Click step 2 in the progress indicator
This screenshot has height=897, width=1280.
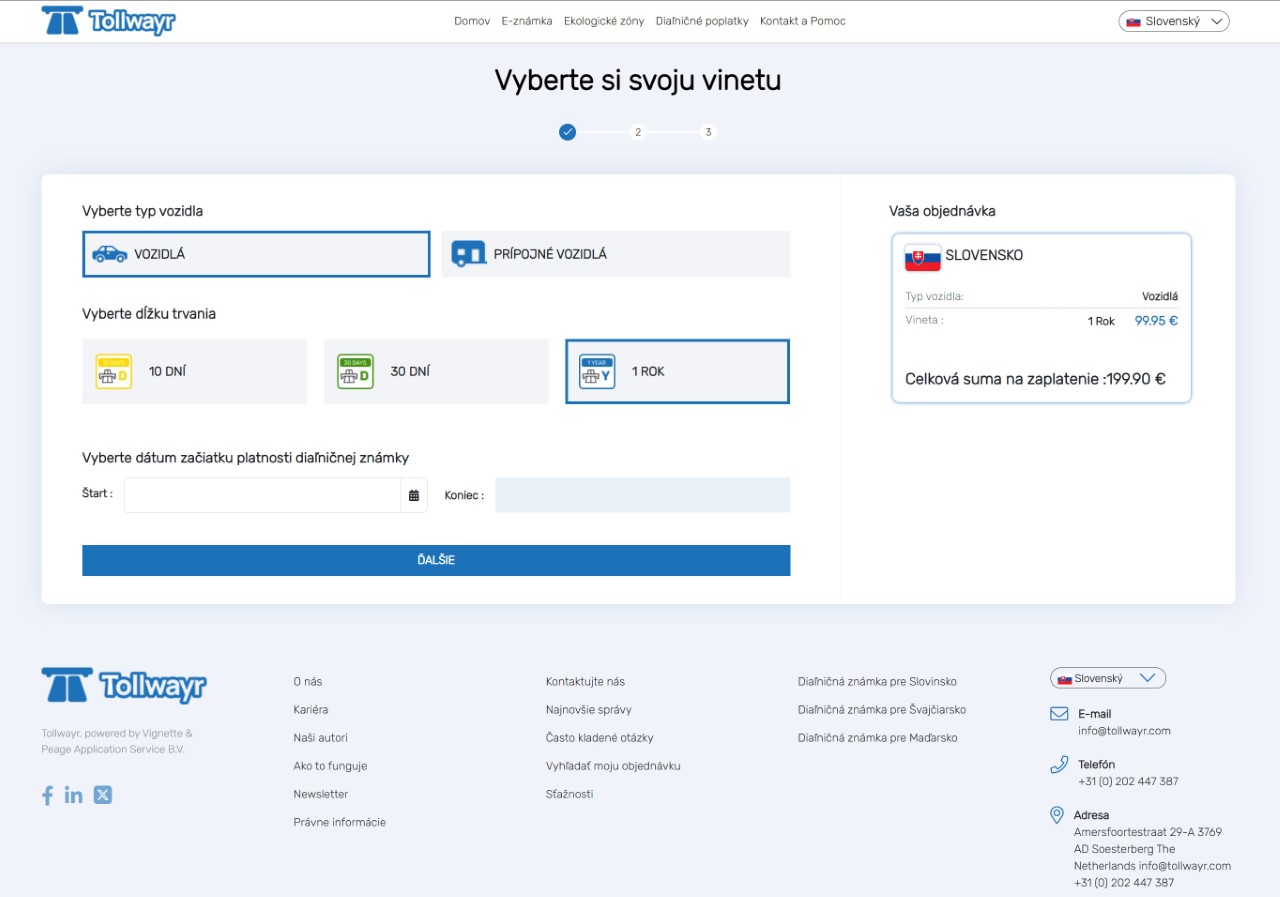coord(638,132)
